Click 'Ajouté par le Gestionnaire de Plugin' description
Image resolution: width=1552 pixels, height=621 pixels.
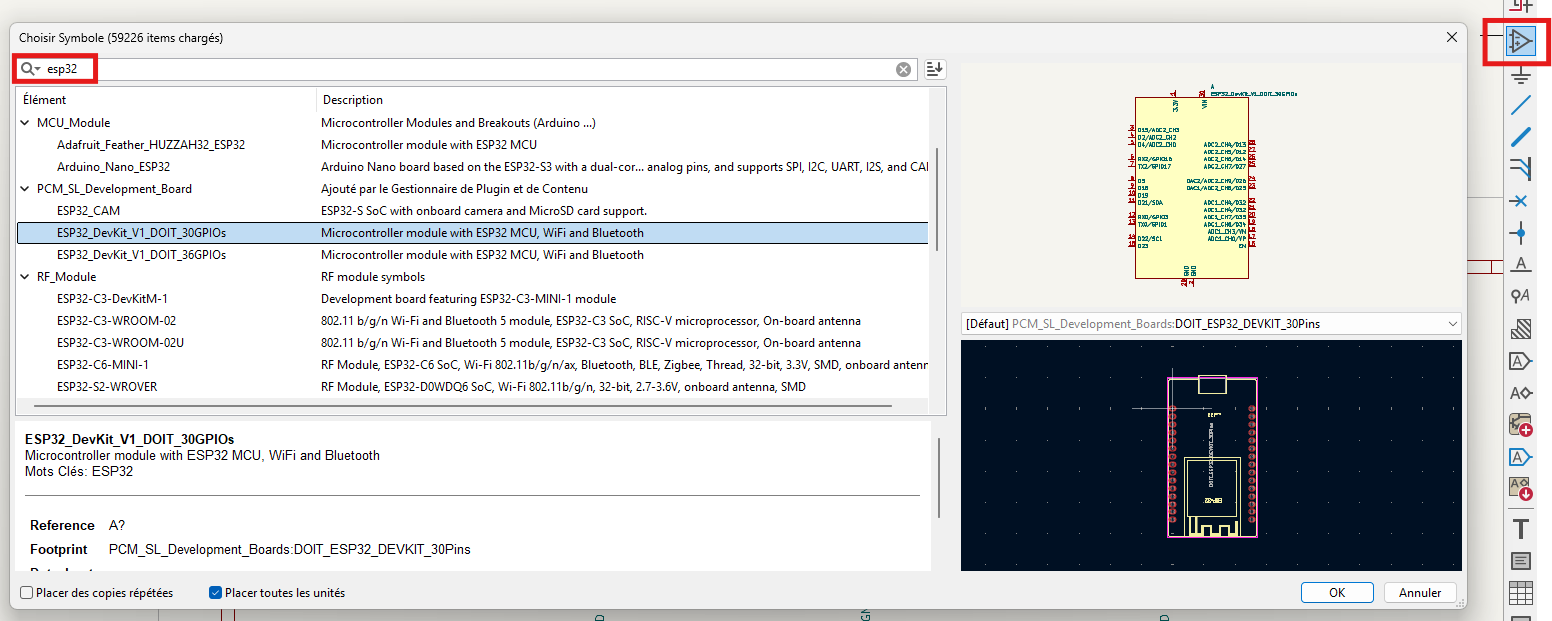tap(455, 189)
